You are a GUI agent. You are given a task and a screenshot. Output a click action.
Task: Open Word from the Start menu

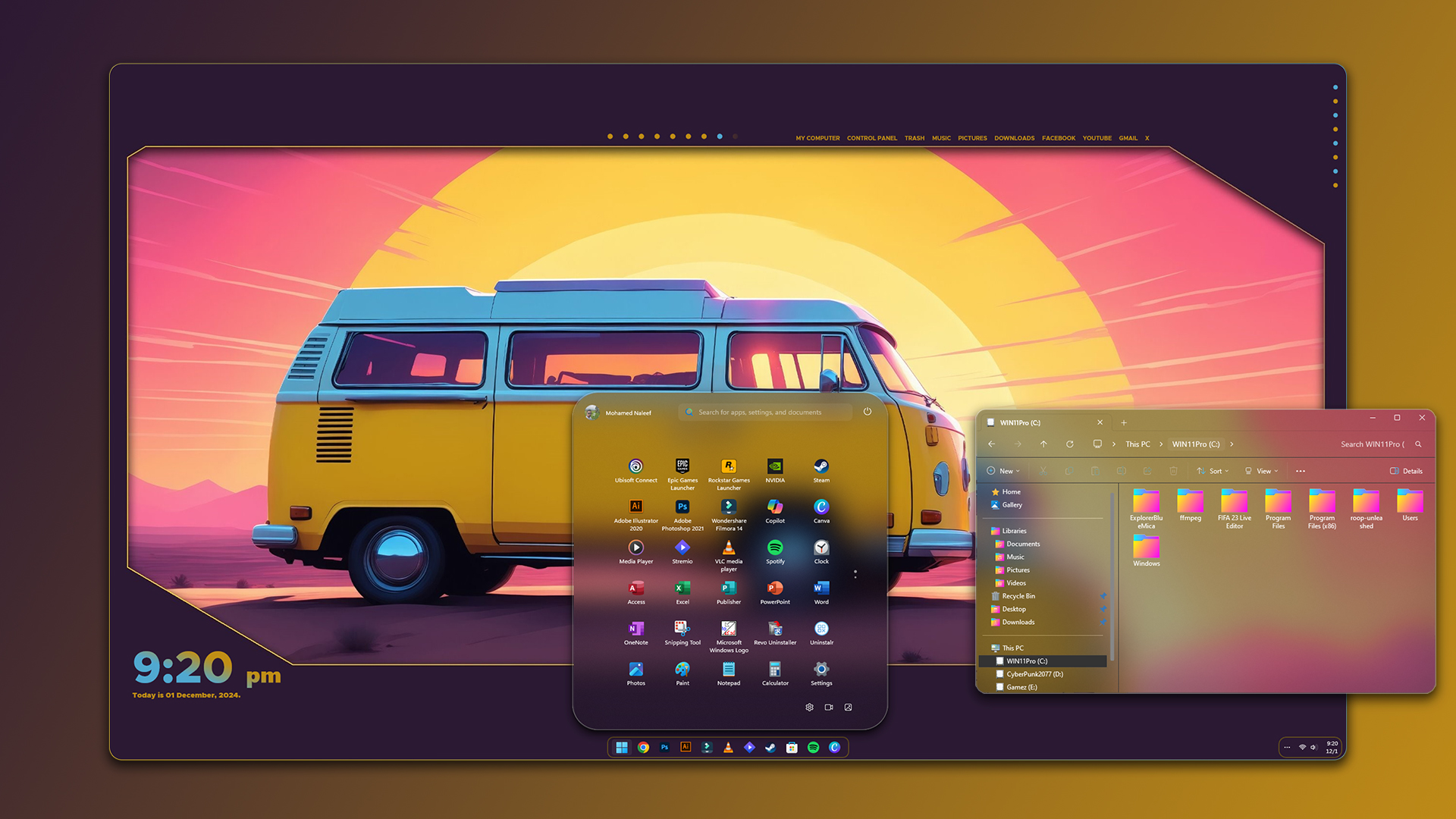821,592
